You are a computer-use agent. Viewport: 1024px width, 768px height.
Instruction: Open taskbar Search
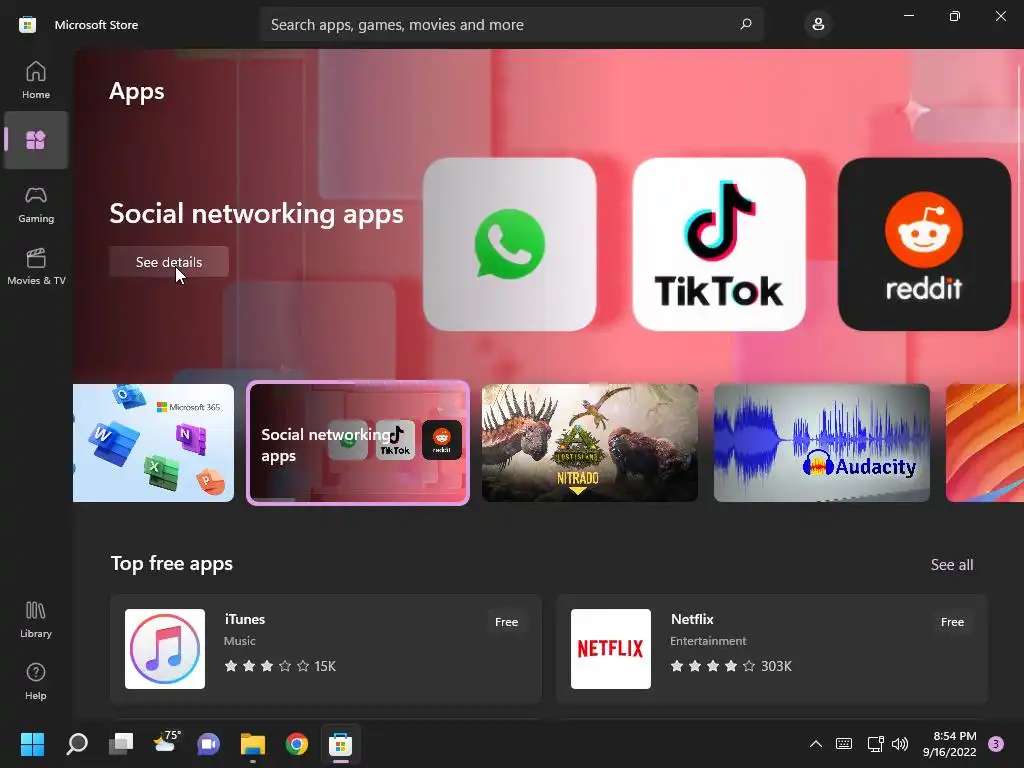click(77, 744)
